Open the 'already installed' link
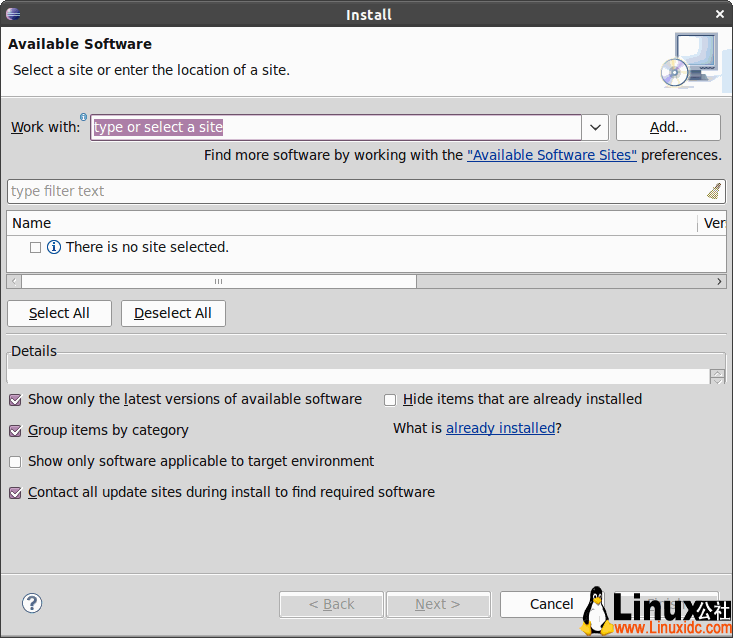This screenshot has width=733, height=638. pyautogui.click(x=500, y=428)
